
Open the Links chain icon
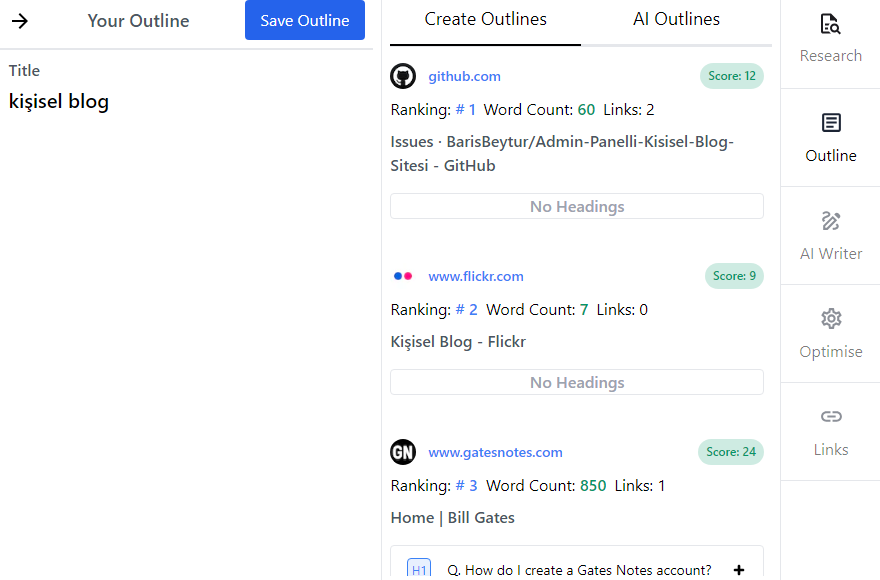(831, 416)
